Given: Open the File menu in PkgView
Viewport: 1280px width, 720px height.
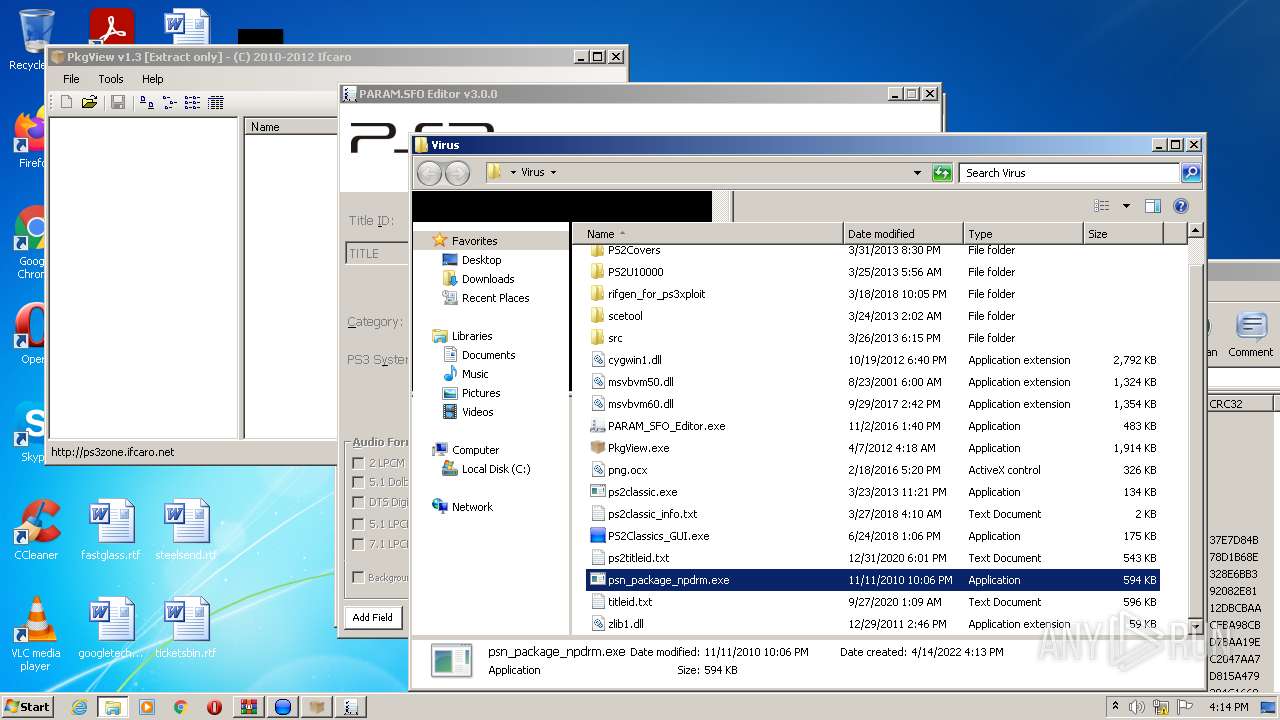Looking at the screenshot, I should click(x=71, y=79).
